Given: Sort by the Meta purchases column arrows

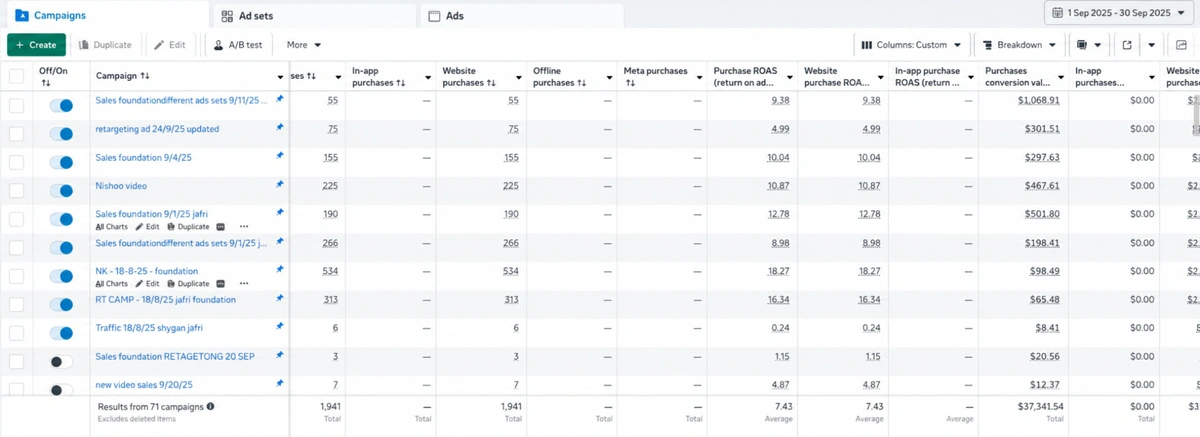Looking at the screenshot, I should (x=630, y=83).
